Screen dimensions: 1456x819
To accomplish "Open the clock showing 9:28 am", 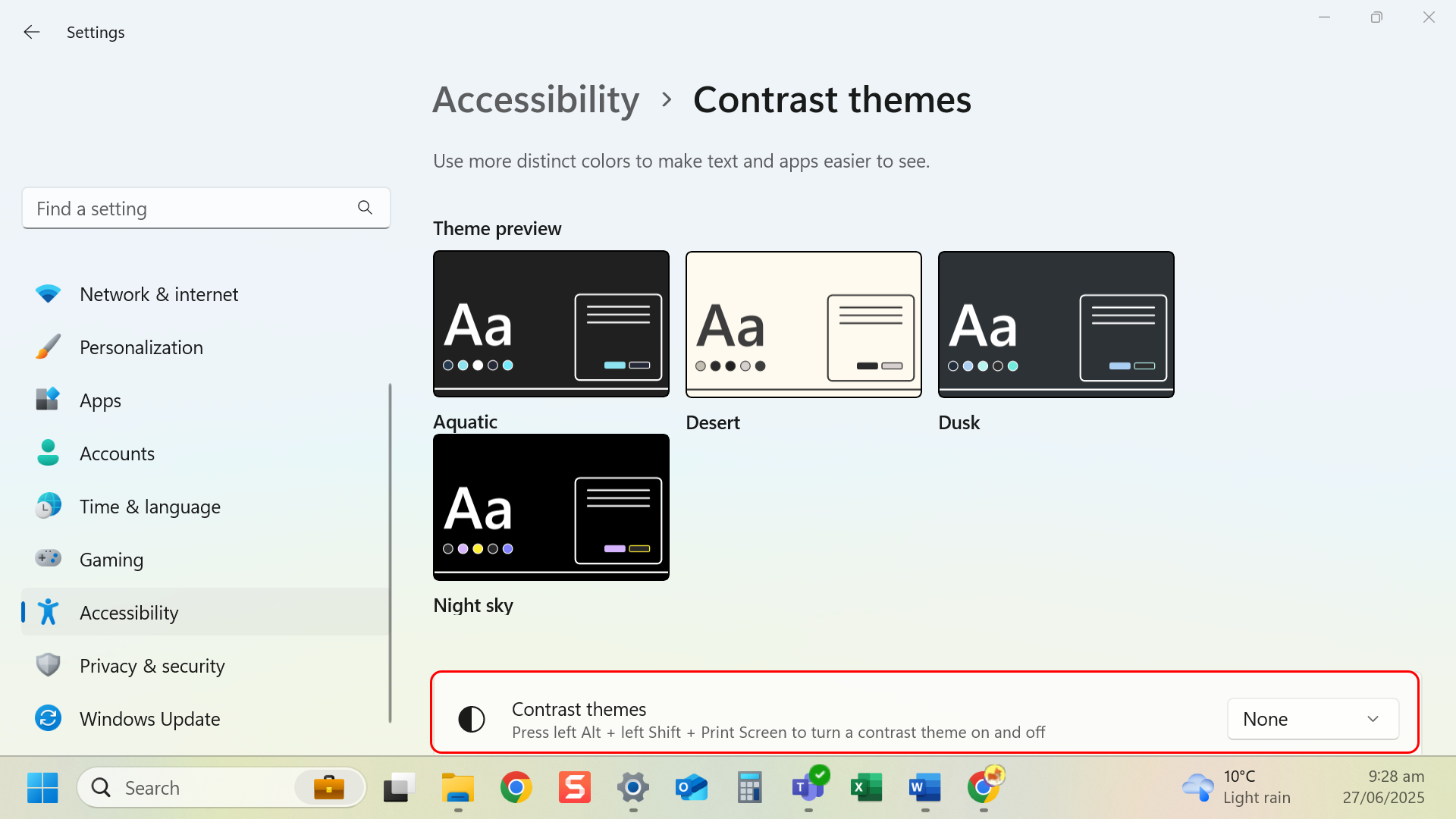I will [x=1383, y=787].
